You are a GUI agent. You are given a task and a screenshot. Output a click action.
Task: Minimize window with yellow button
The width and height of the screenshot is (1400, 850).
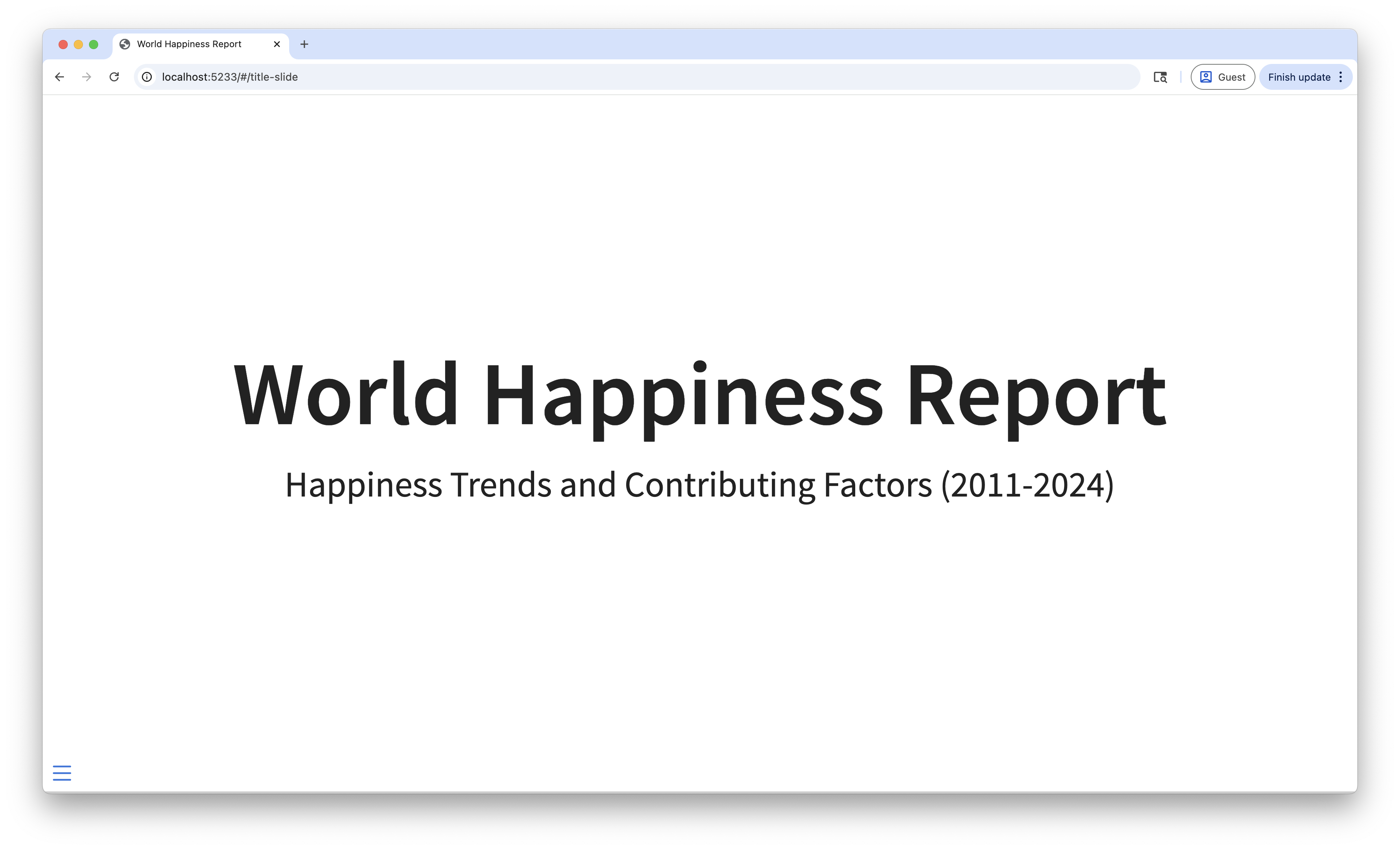tap(78, 44)
